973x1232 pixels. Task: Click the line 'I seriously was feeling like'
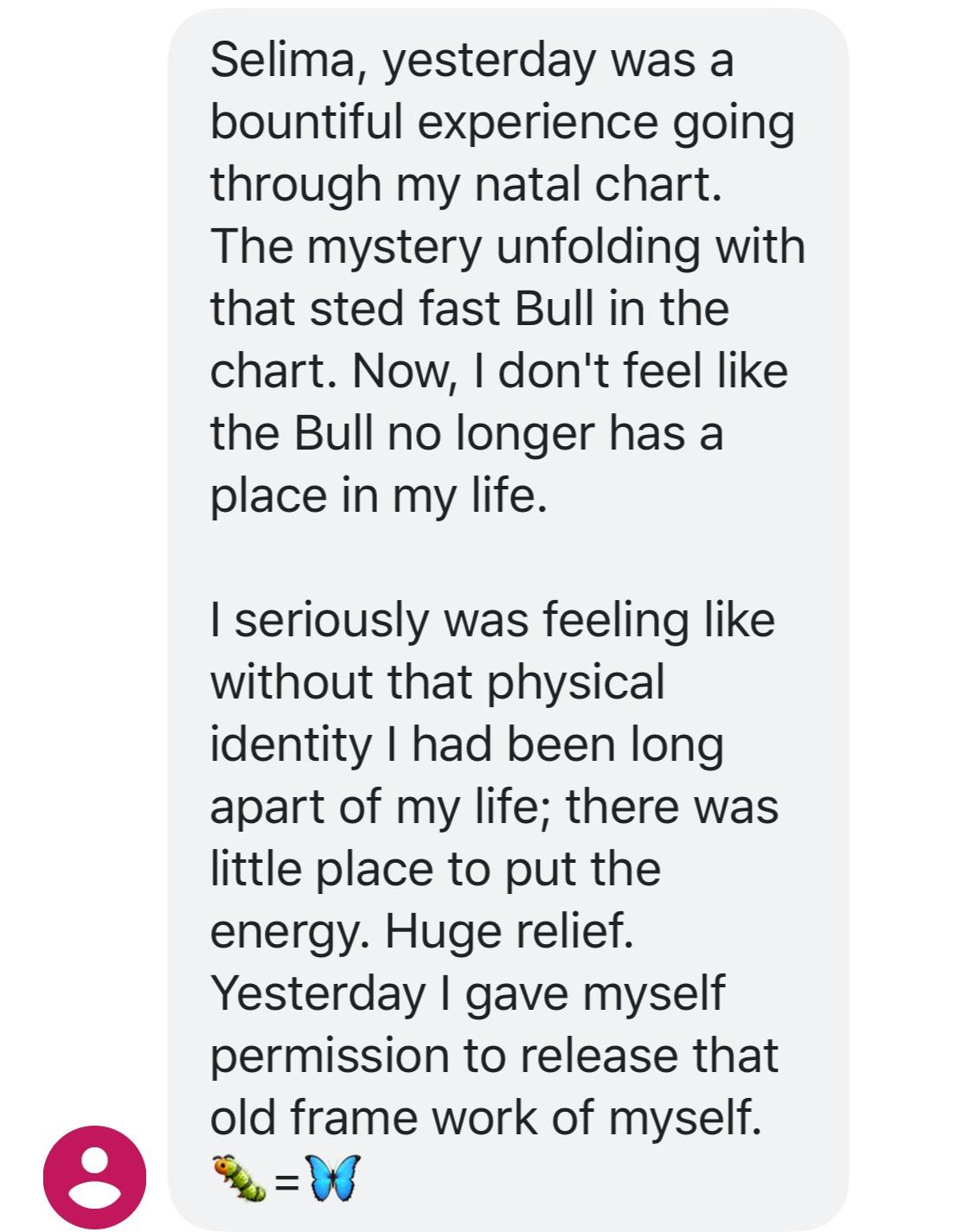tap(492, 620)
